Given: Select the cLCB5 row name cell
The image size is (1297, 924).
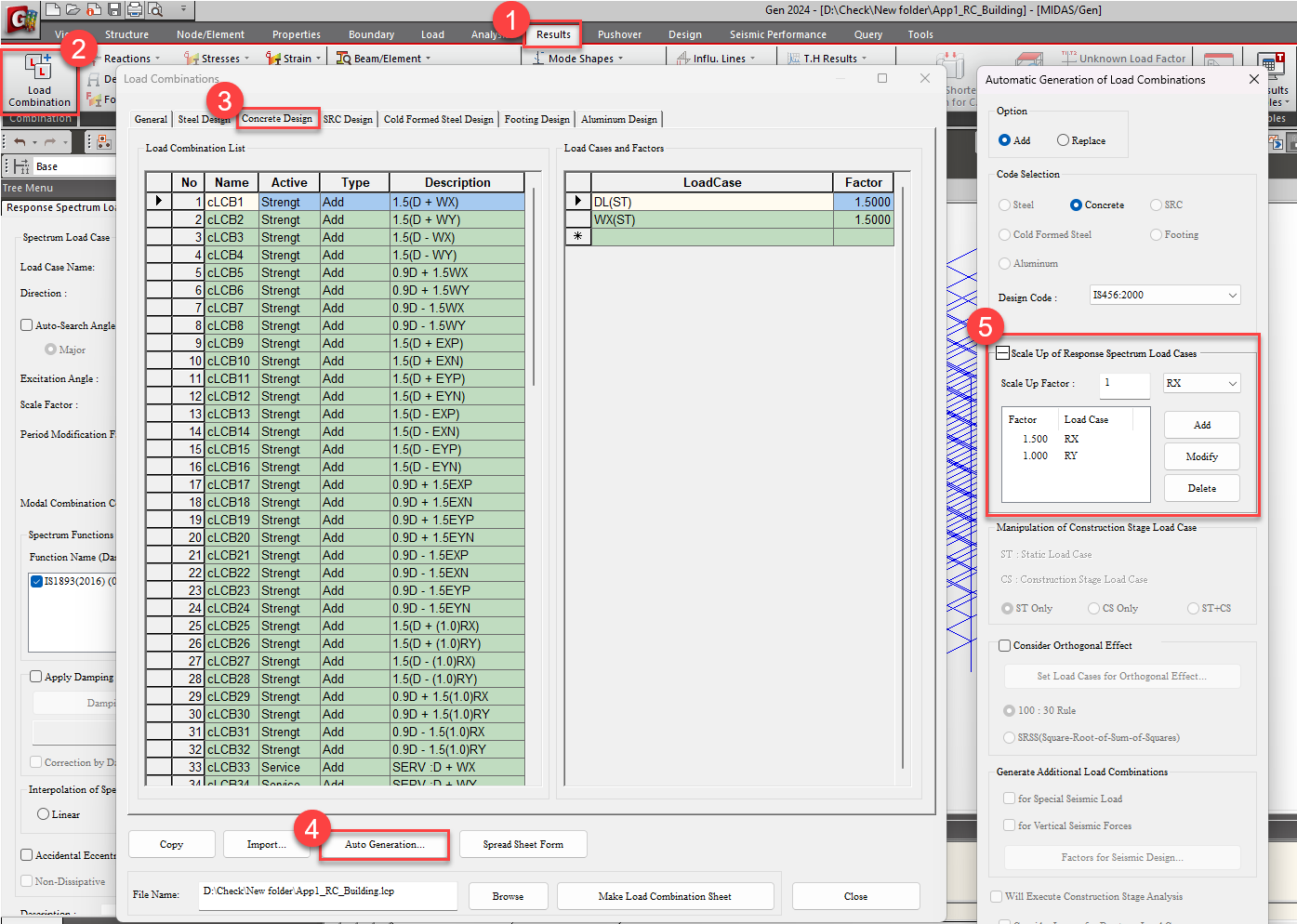Looking at the screenshot, I should click(232, 272).
